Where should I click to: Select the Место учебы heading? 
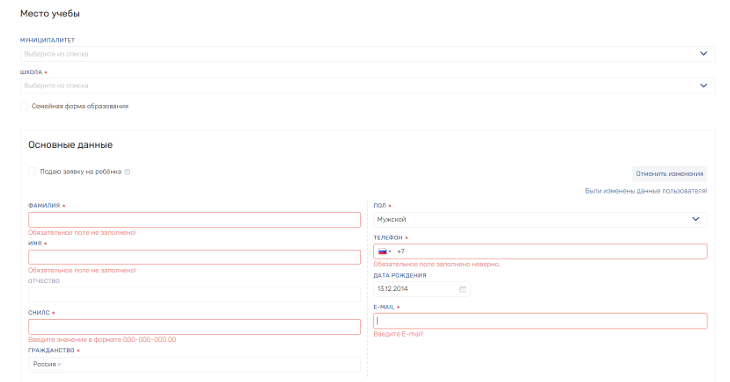point(50,13)
